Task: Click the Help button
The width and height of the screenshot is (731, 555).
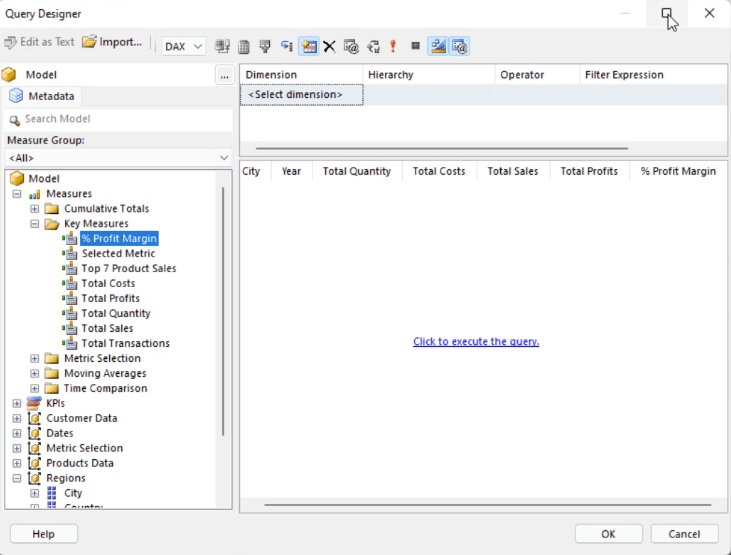Action: (43, 534)
